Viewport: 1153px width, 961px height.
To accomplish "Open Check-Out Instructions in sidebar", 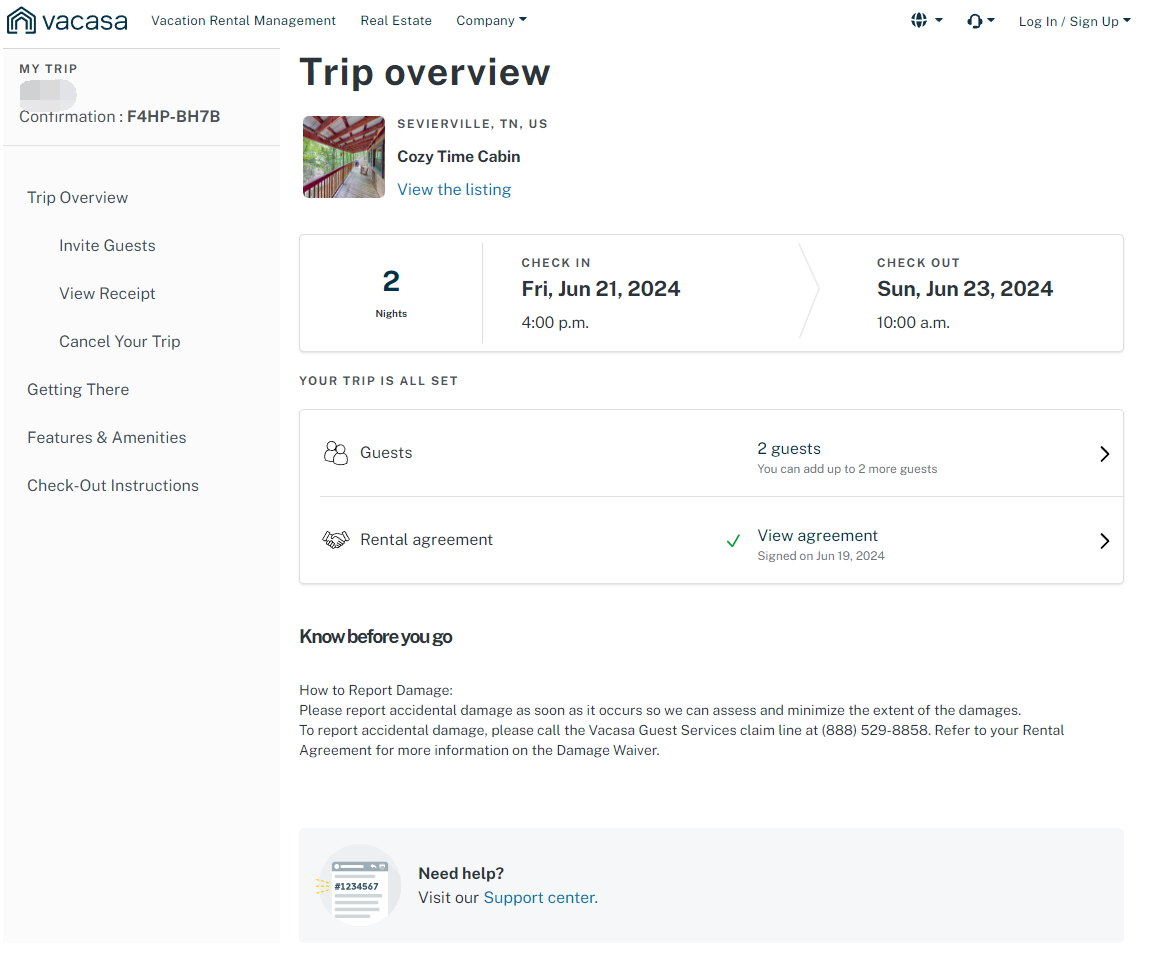I will tap(113, 486).
